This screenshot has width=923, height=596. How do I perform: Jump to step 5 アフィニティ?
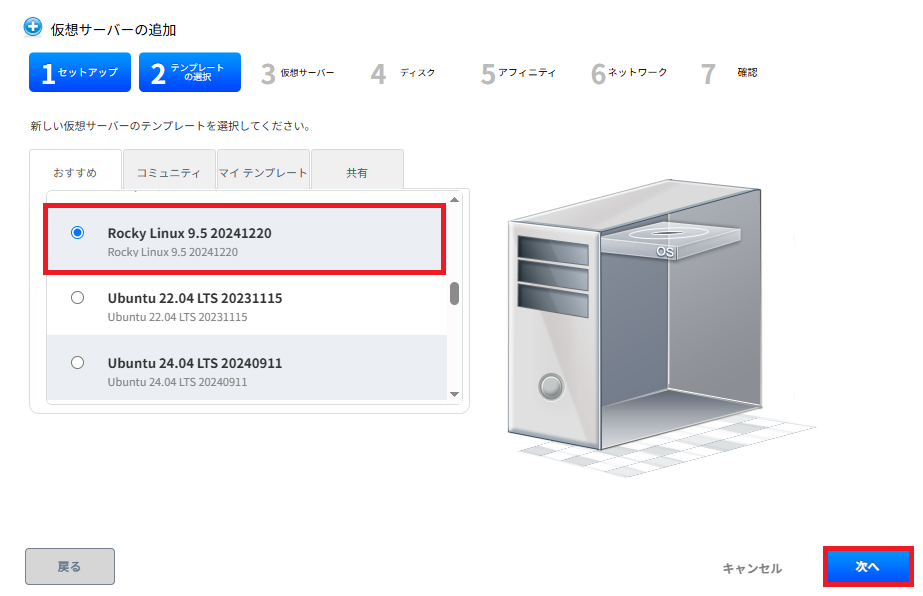pos(518,73)
